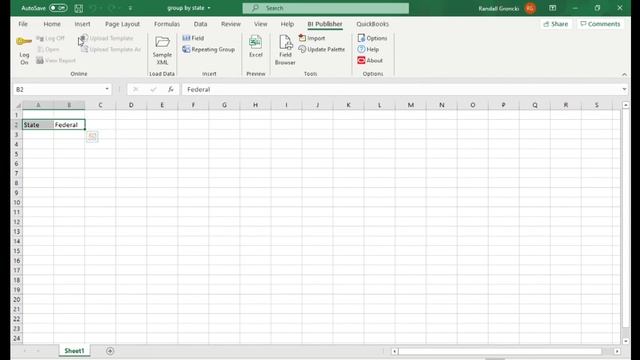Click horizontal scrollbar right arrow

[x=617, y=351]
